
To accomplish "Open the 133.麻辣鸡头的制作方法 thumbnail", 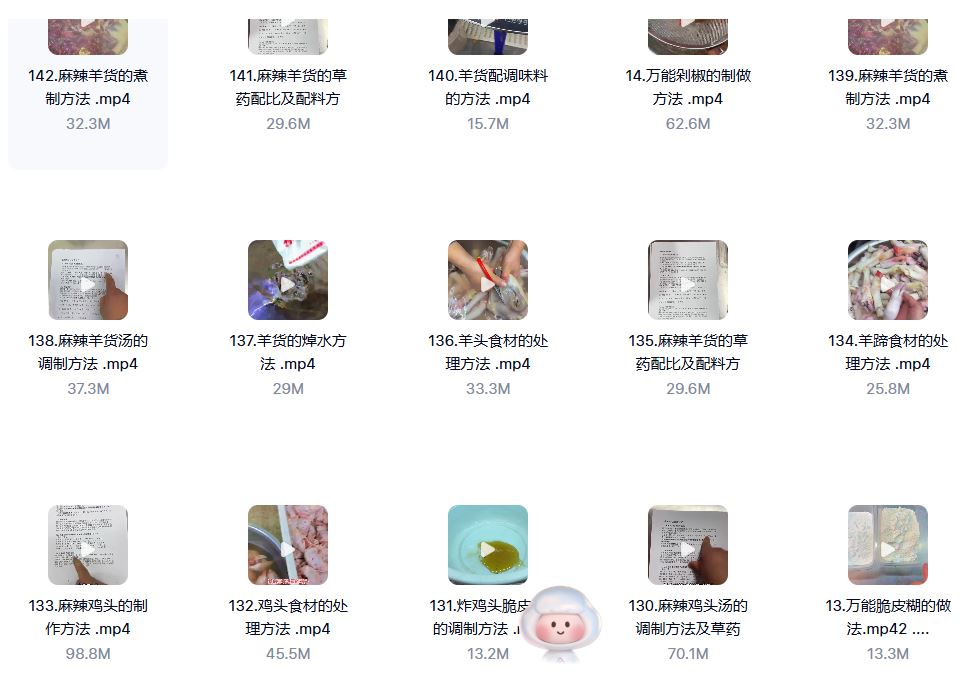I will click(88, 545).
